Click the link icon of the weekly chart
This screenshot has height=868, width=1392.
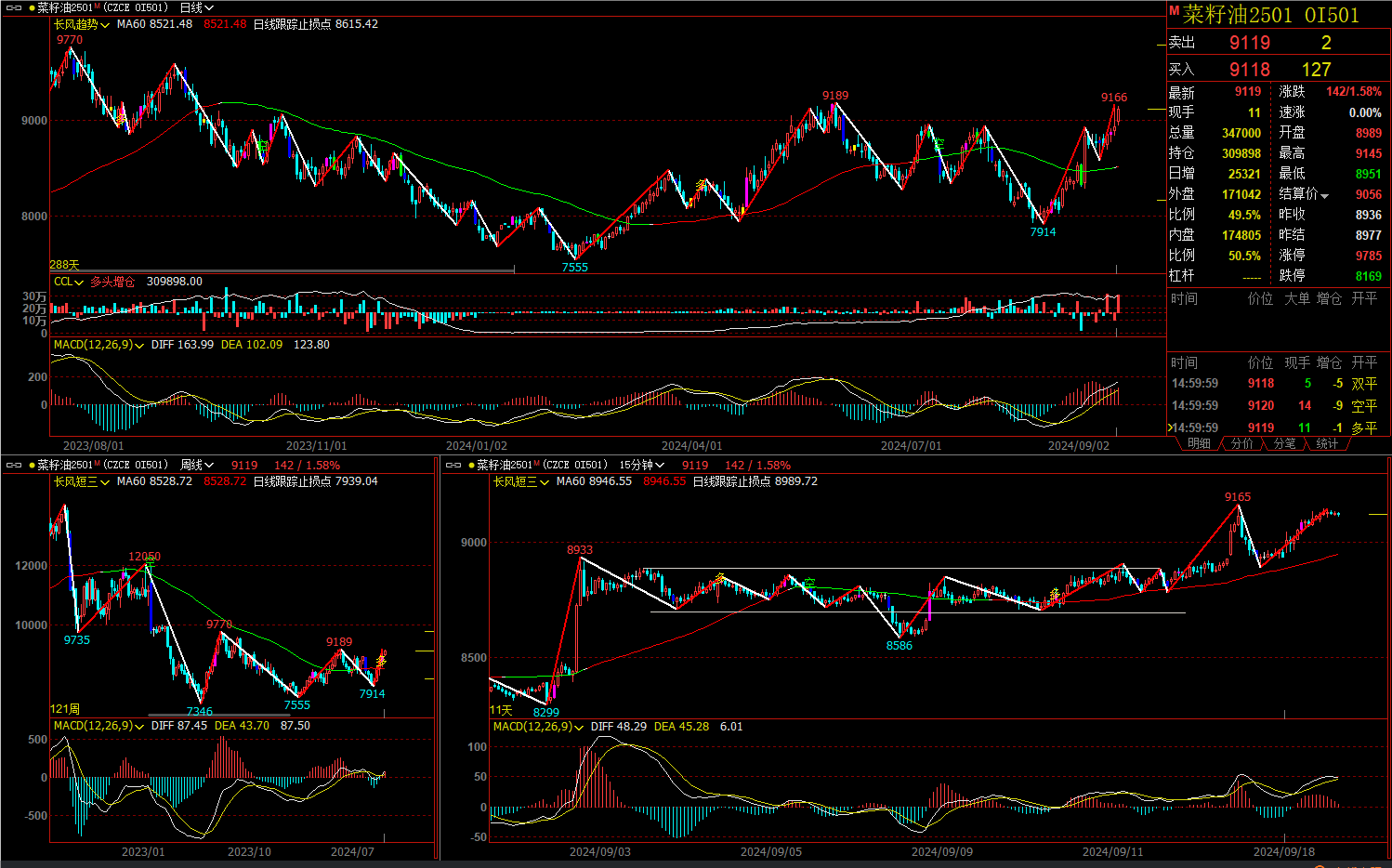click(14, 465)
